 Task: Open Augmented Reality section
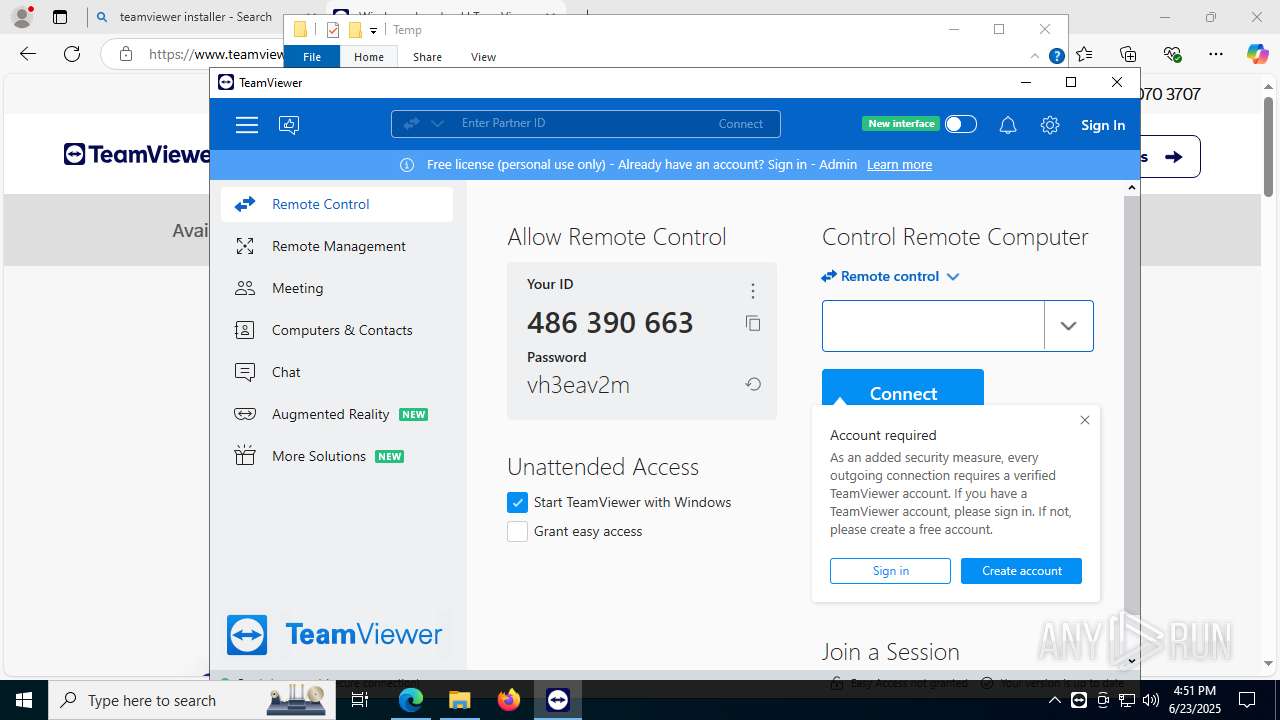click(x=337, y=414)
